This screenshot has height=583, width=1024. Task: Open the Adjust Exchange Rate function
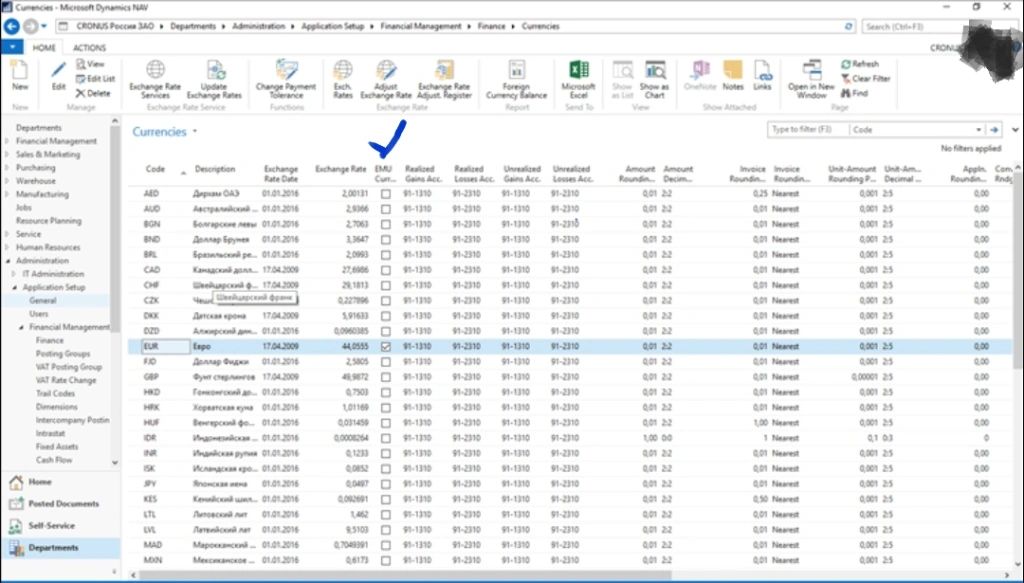386,70
